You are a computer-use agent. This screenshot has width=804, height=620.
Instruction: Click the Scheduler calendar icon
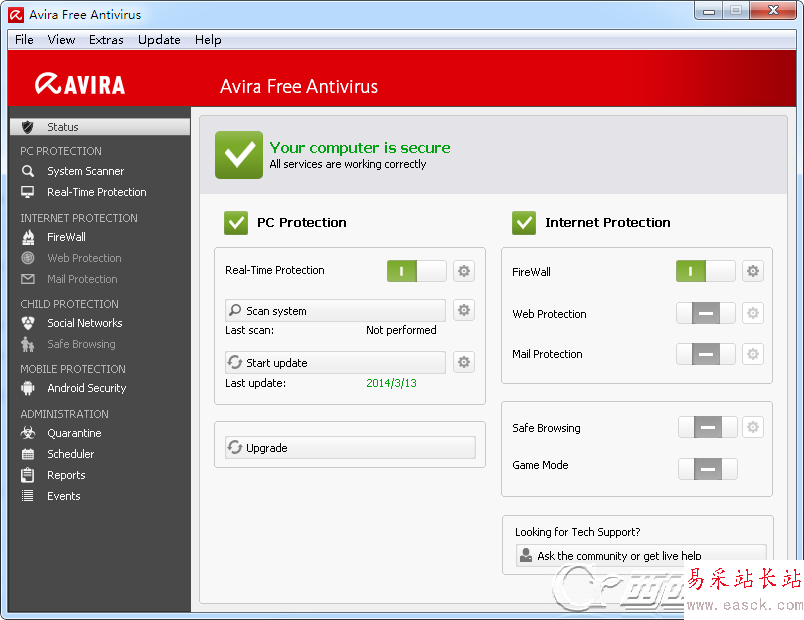(x=28, y=454)
